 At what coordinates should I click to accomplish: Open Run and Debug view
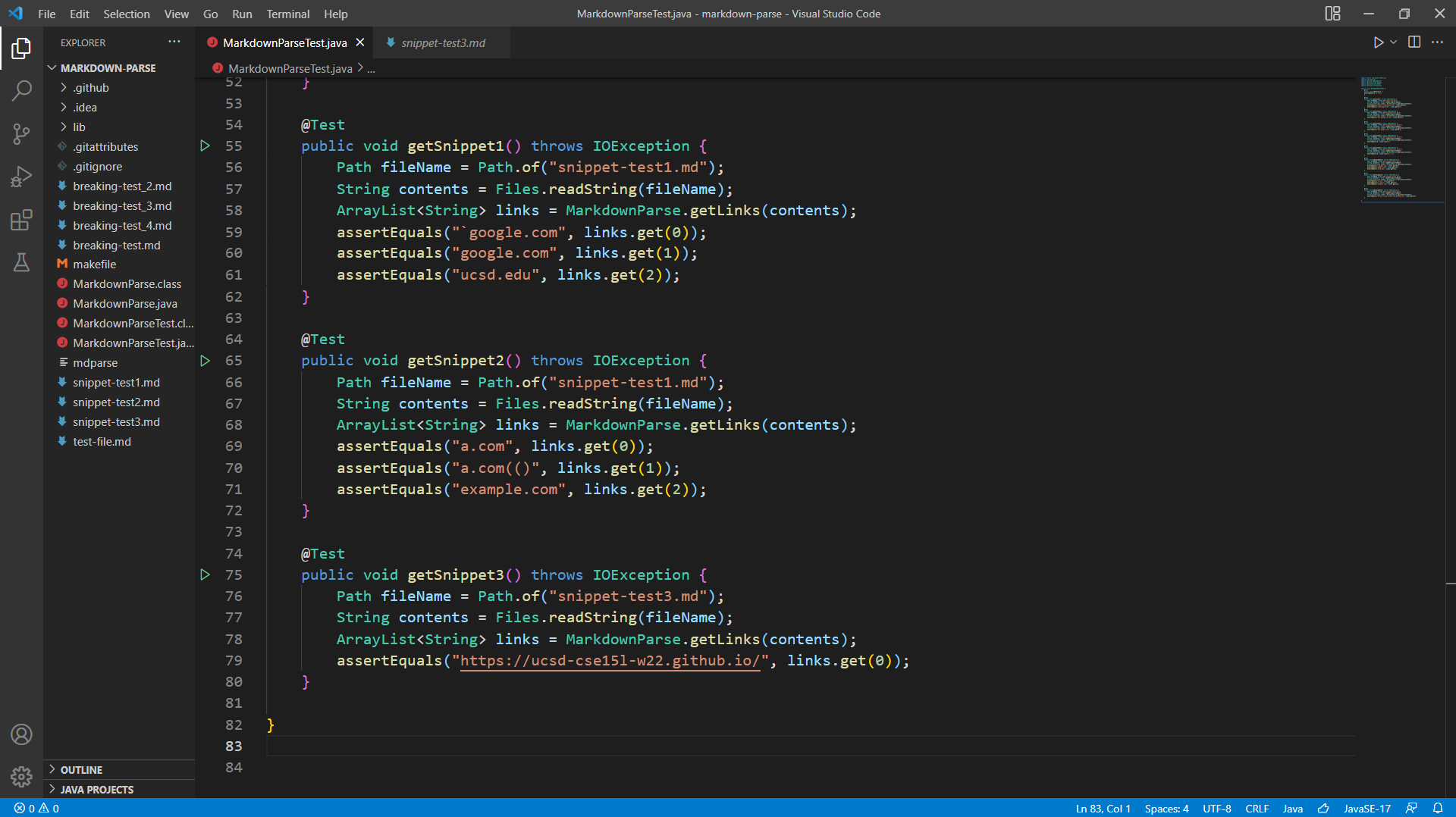coord(21,177)
